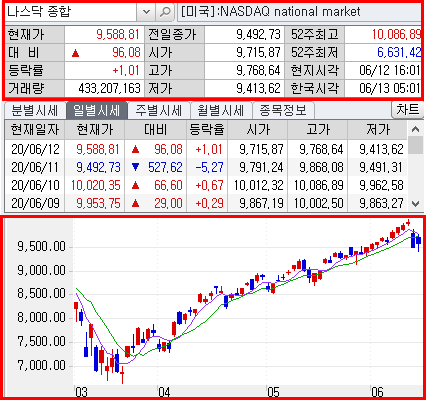
Task: Click the magnifier search icon
Action: [165, 12]
